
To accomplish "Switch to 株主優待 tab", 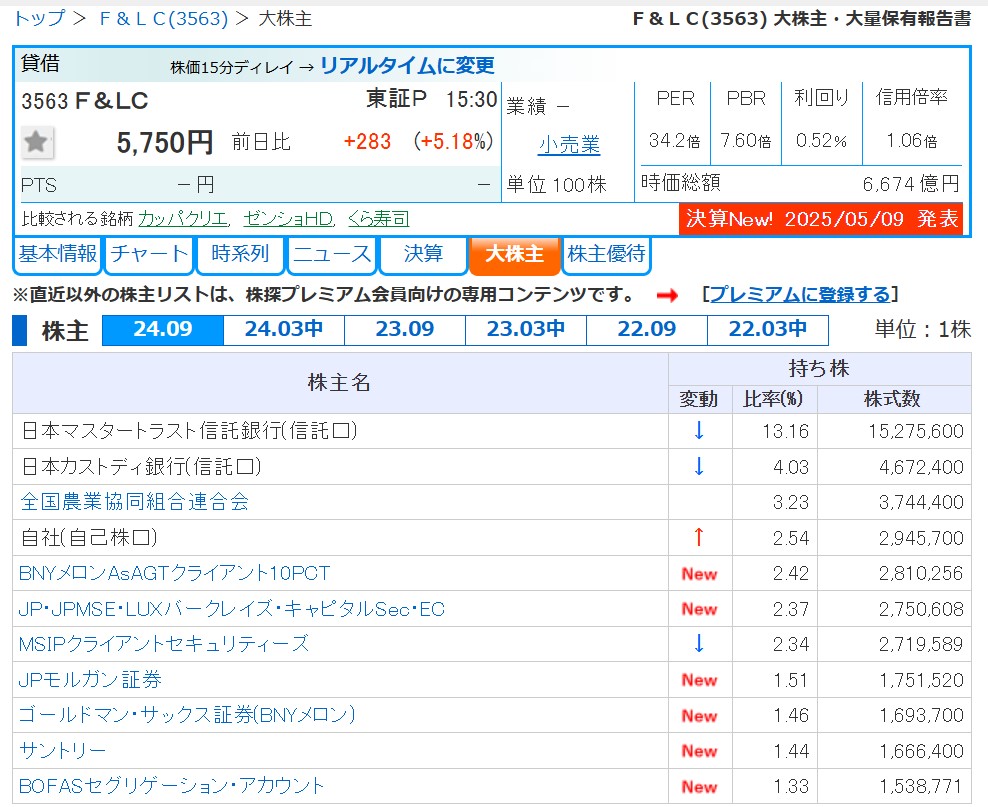I will point(606,254).
